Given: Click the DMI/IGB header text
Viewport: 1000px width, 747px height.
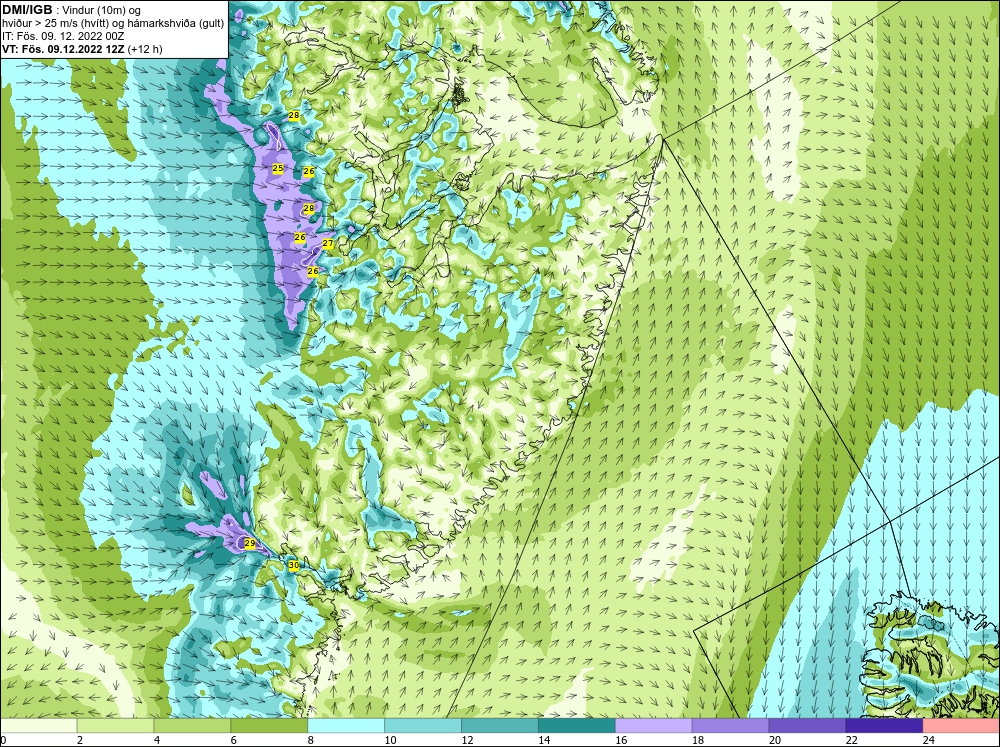Looking at the screenshot, I should click(27, 10).
